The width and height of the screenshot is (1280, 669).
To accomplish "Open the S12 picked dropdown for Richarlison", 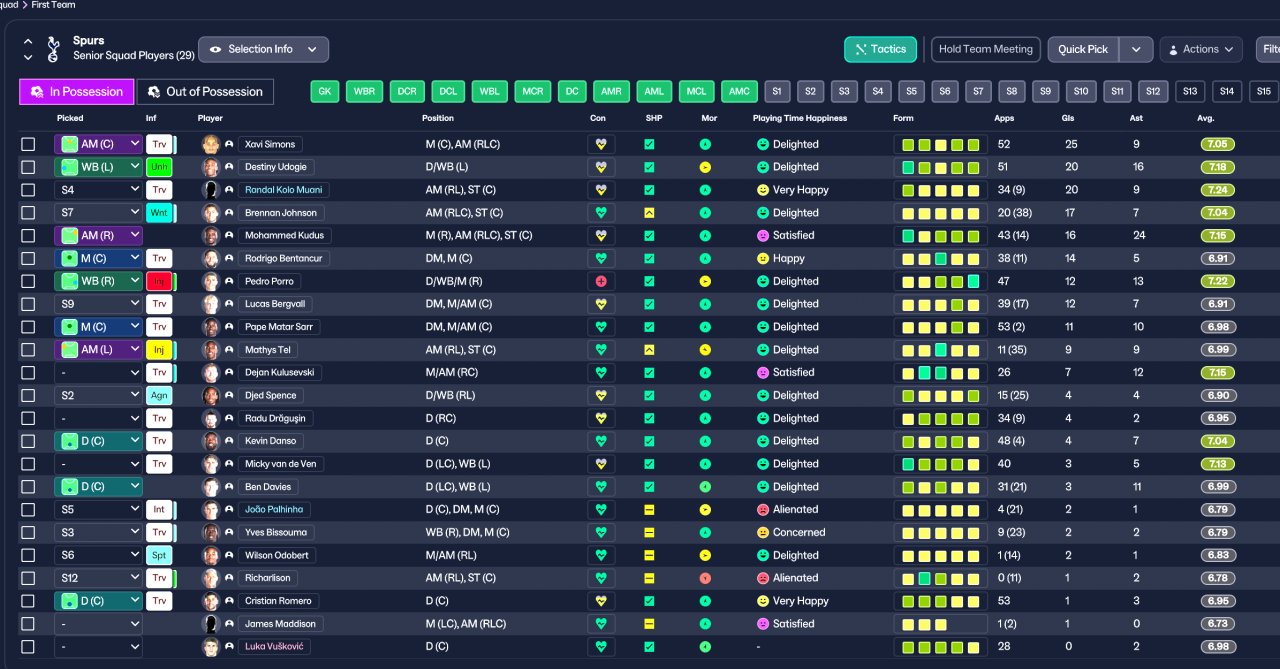I will [x=98, y=578].
